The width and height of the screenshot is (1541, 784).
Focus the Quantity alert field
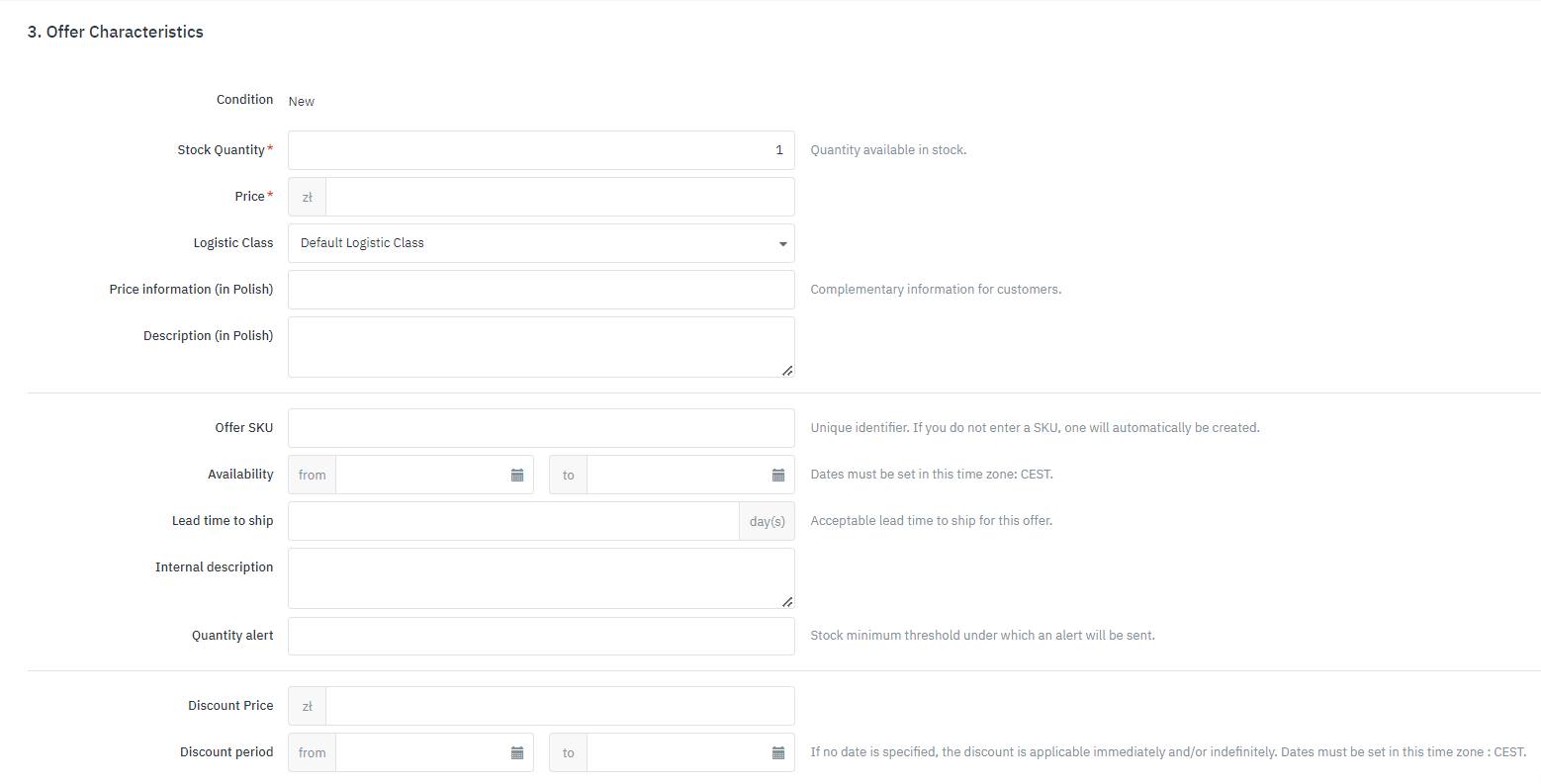pyautogui.click(x=540, y=636)
